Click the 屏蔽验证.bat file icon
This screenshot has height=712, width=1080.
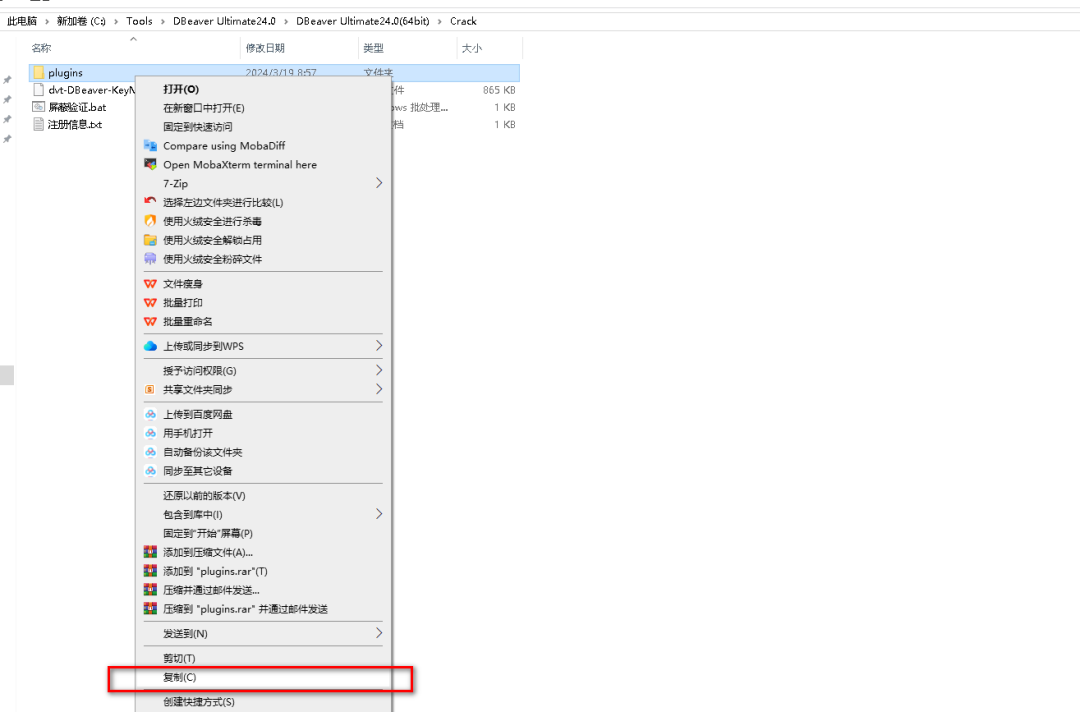(39, 107)
